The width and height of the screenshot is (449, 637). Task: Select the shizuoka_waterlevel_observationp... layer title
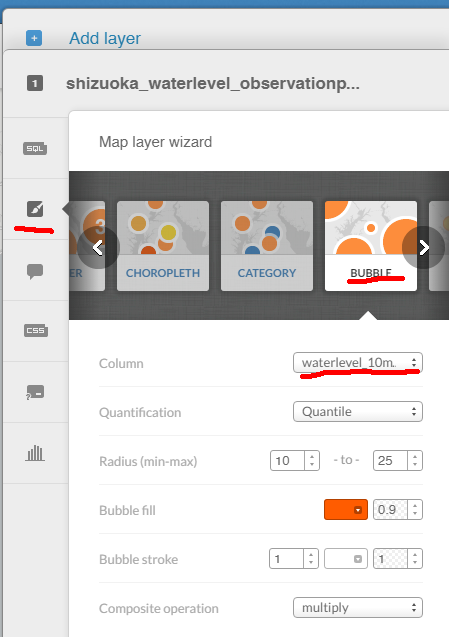point(213,84)
